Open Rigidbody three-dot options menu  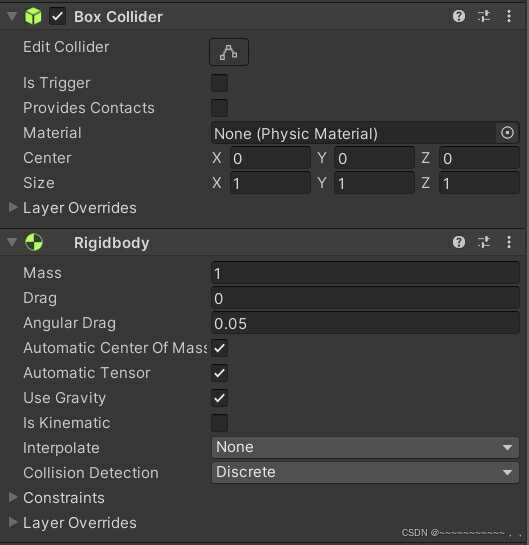(509, 242)
